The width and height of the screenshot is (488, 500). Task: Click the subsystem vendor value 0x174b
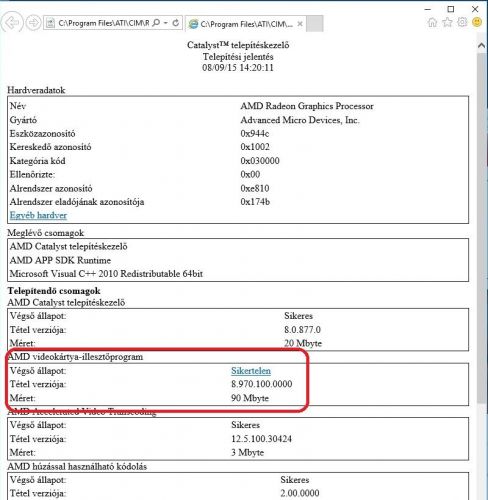pos(255,202)
